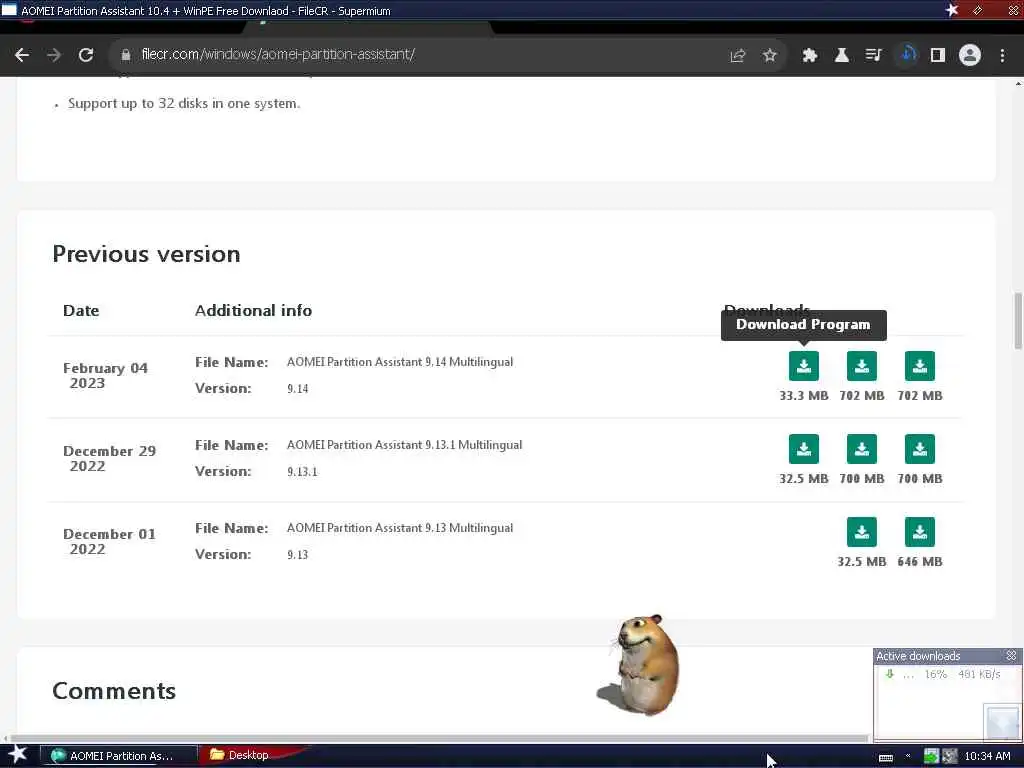1024x768 pixels.
Task: Click the green download arrow in Active downloads
Action: click(889, 673)
